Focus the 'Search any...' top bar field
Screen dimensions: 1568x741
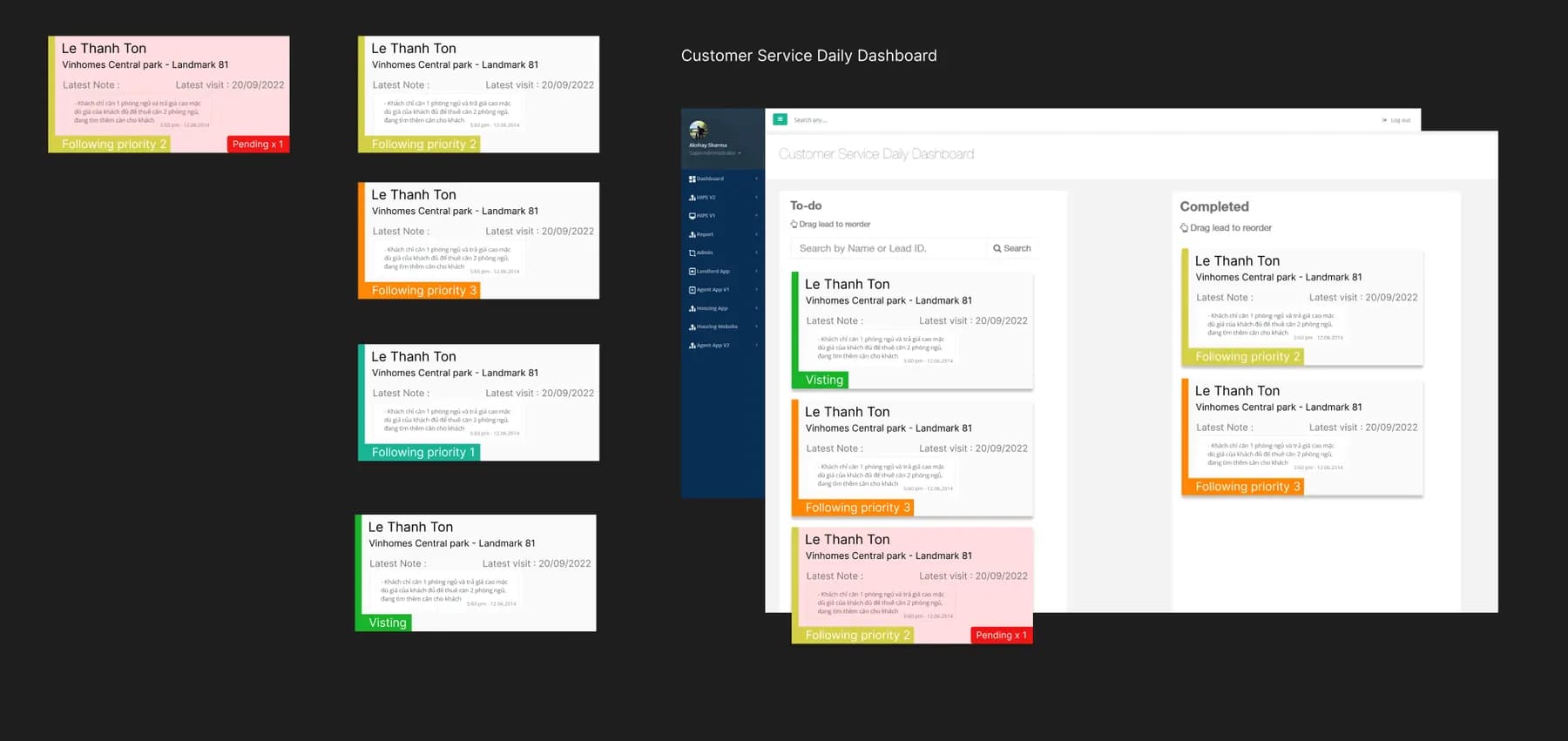coord(810,120)
